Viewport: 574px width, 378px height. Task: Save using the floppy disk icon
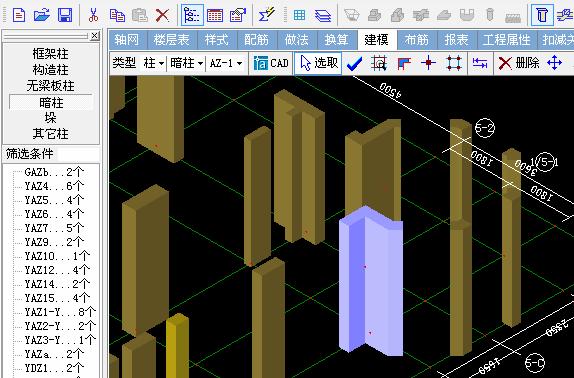tap(65, 15)
